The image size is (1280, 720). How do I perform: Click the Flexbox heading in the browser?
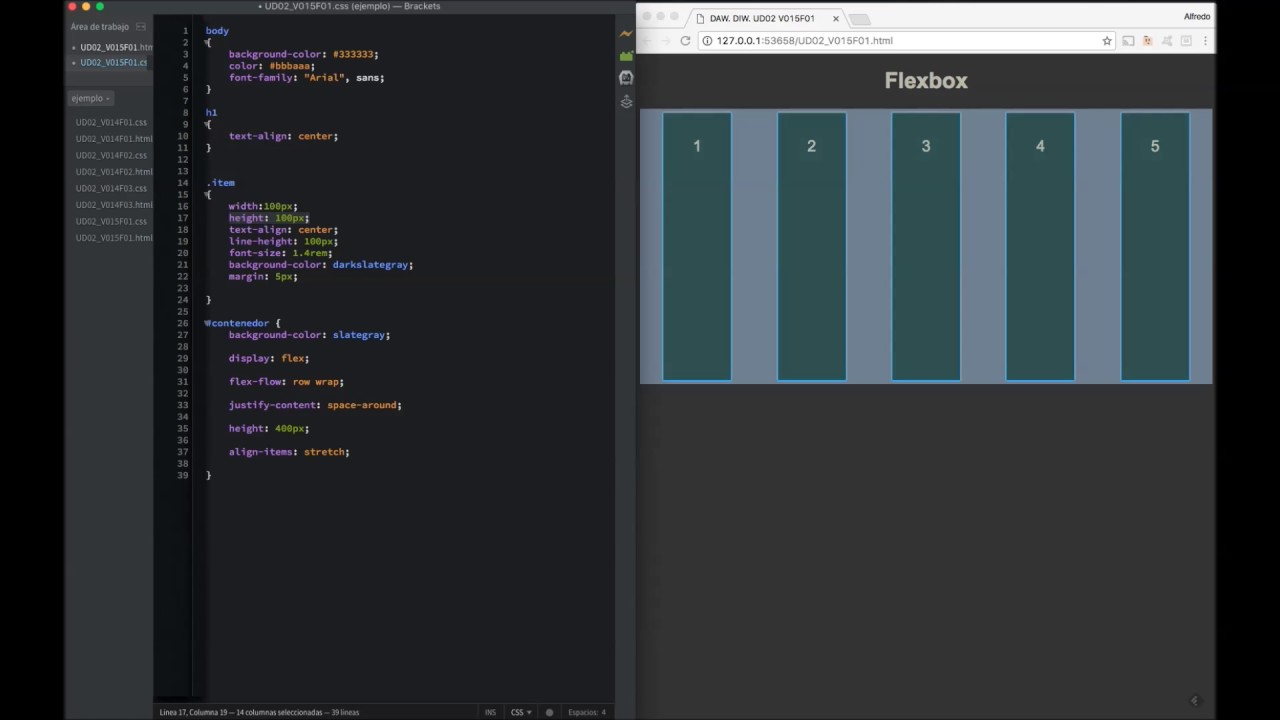[x=926, y=81]
